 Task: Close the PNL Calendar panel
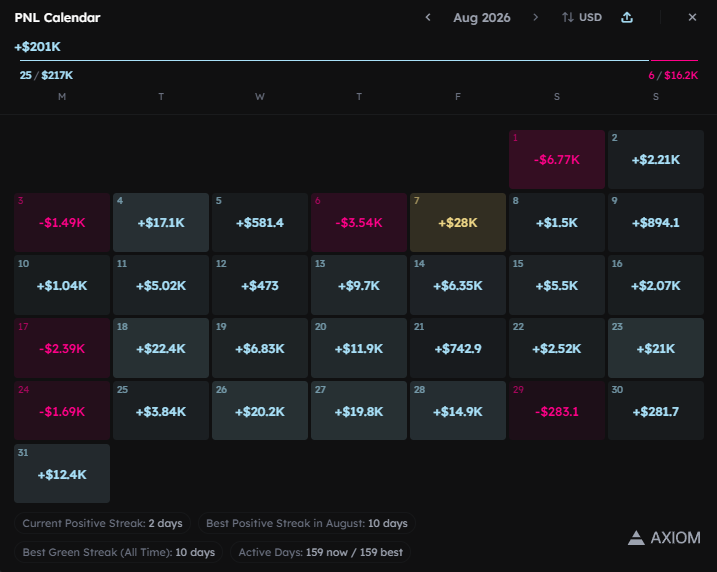[x=692, y=17]
